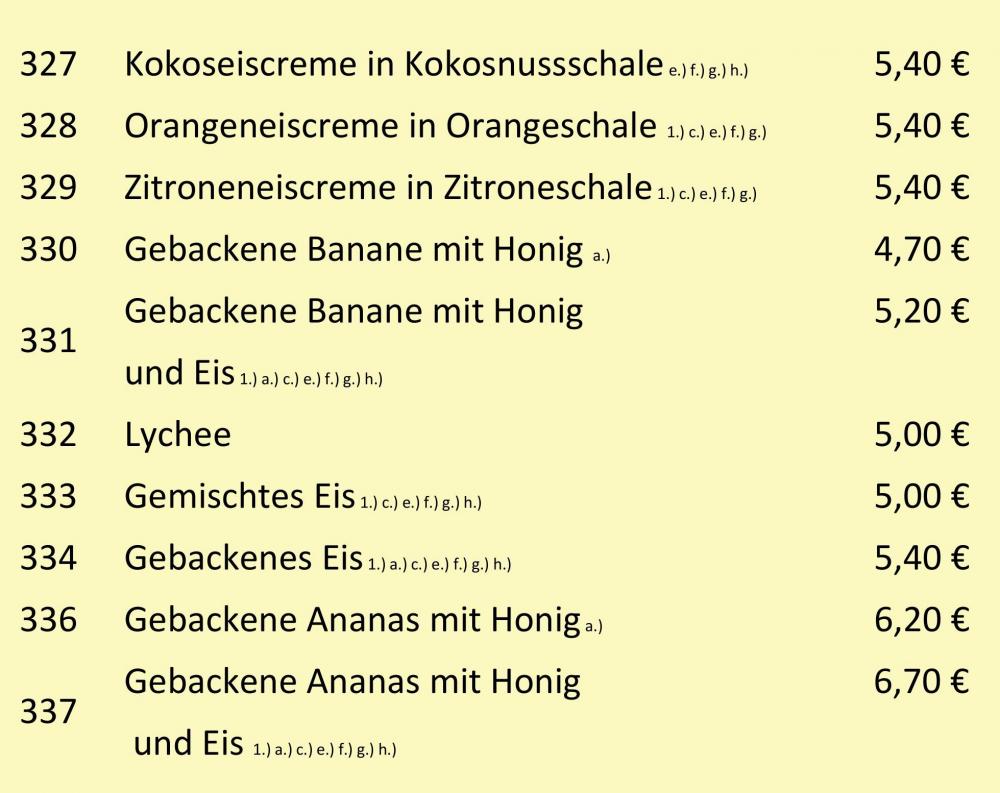Image resolution: width=1000 pixels, height=793 pixels.
Task: Click the 5,20 € price
Action: click(922, 311)
